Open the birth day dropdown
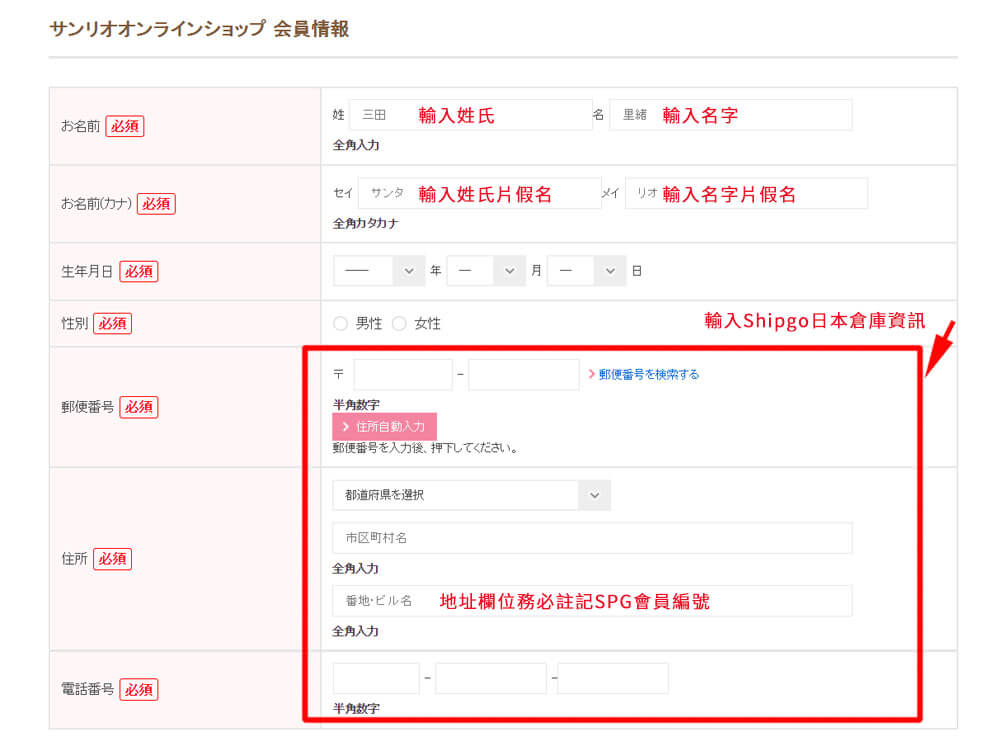Screen dimensions: 1000x737 click(586, 271)
